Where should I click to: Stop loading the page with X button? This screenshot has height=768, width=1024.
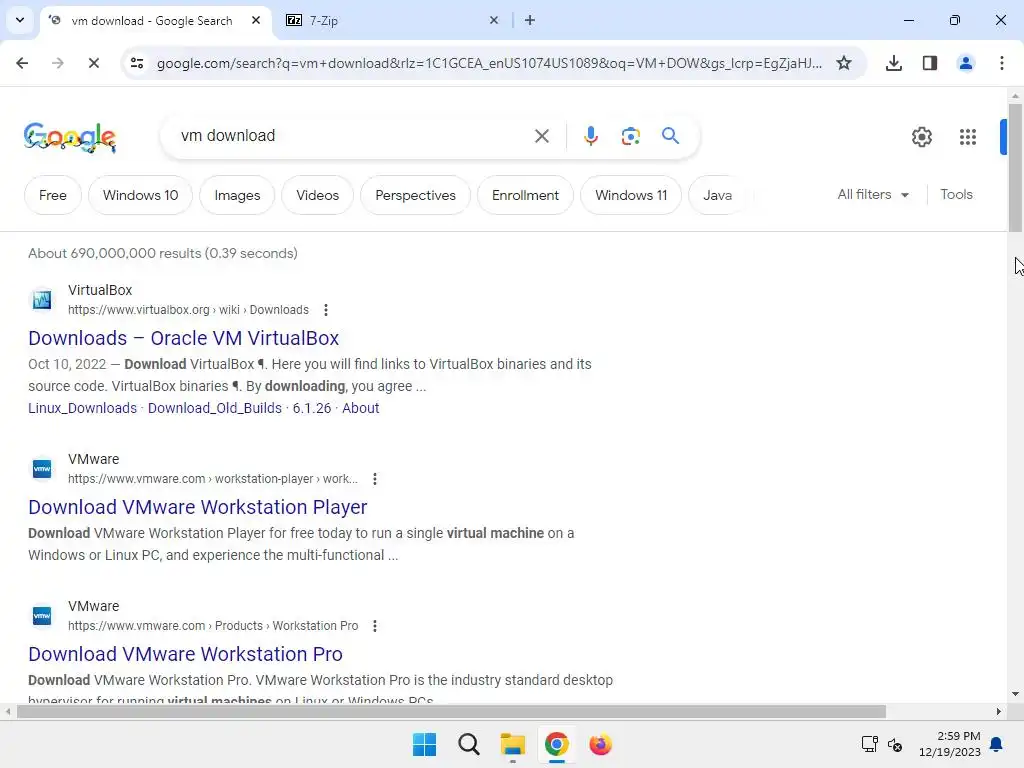[x=93, y=63]
